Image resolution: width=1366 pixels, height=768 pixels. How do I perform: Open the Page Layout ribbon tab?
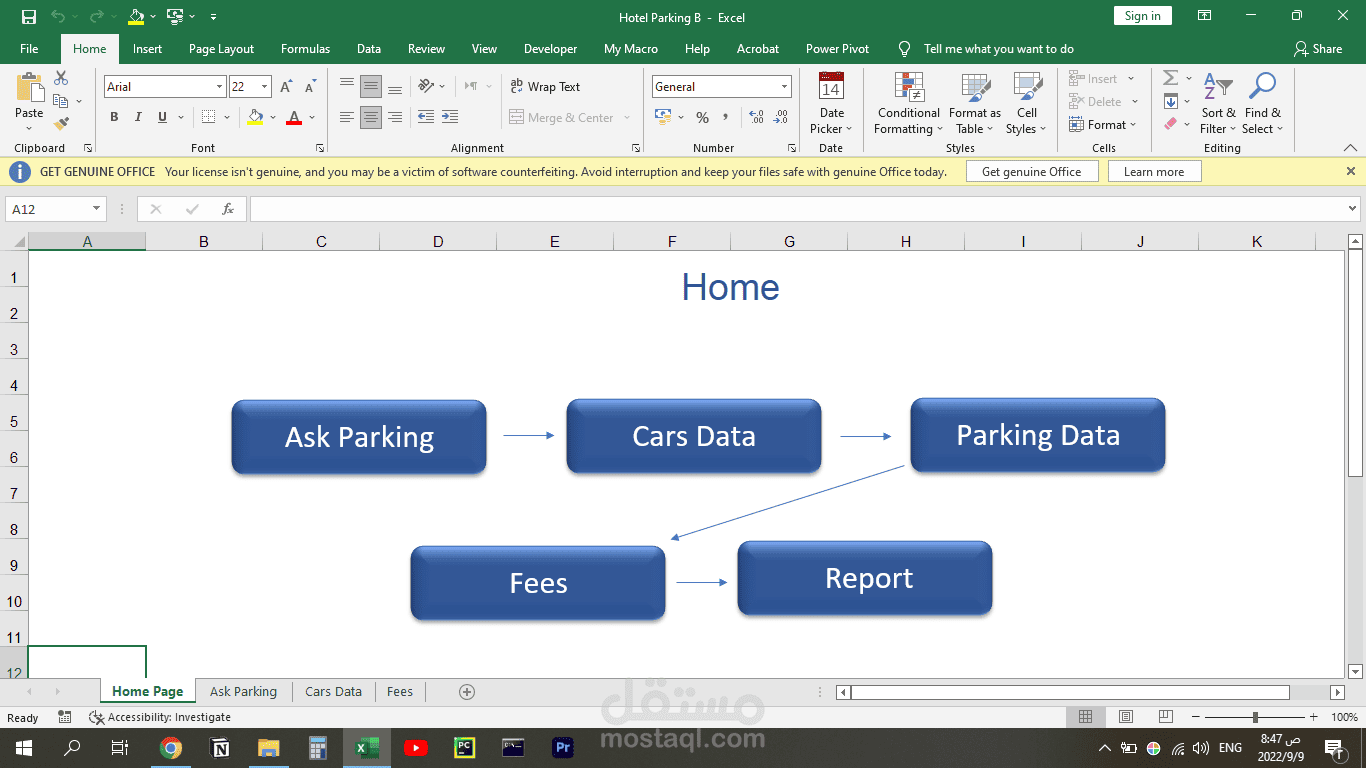click(221, 49)
